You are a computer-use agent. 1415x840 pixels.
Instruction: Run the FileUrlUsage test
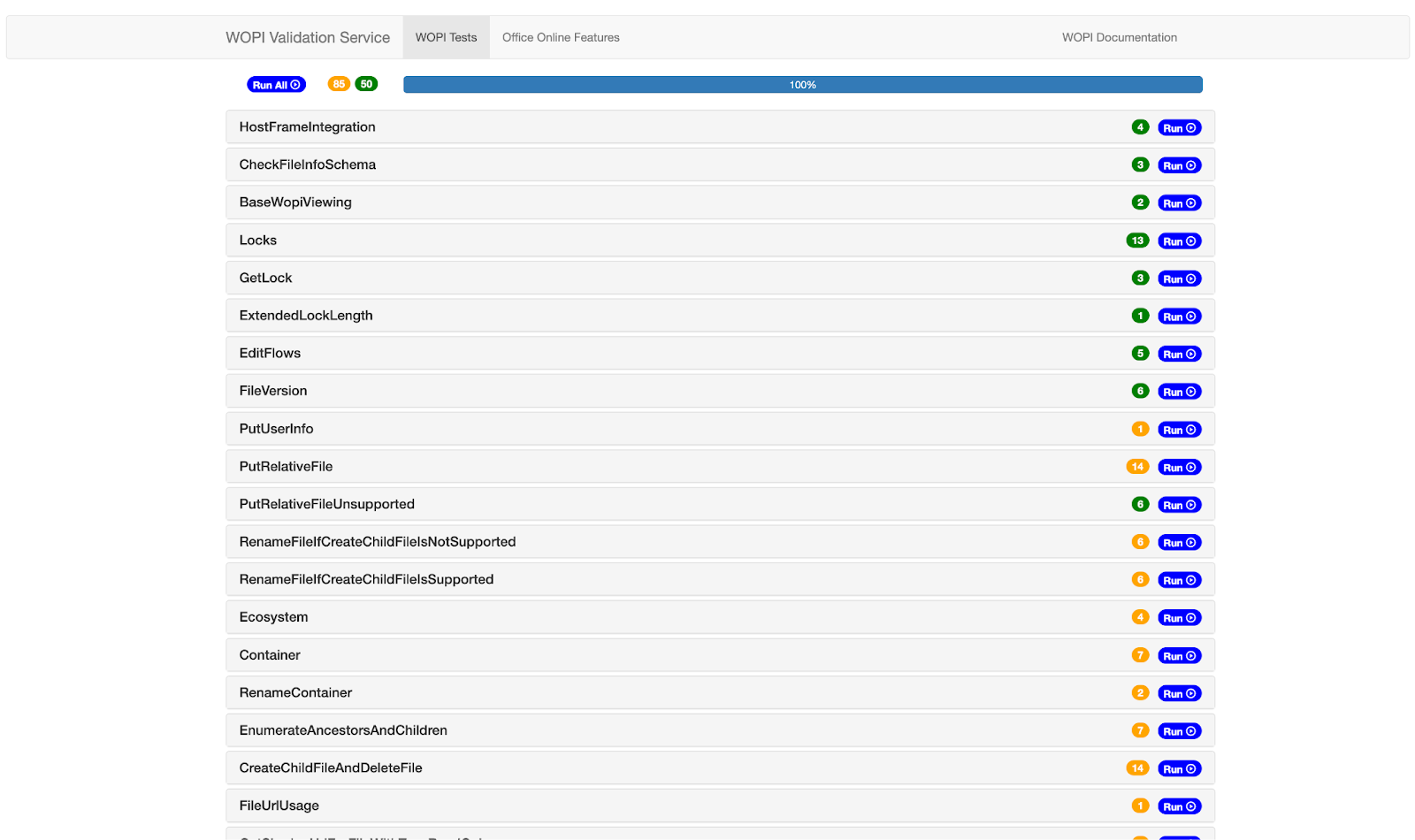click(x=1179, y=806)
